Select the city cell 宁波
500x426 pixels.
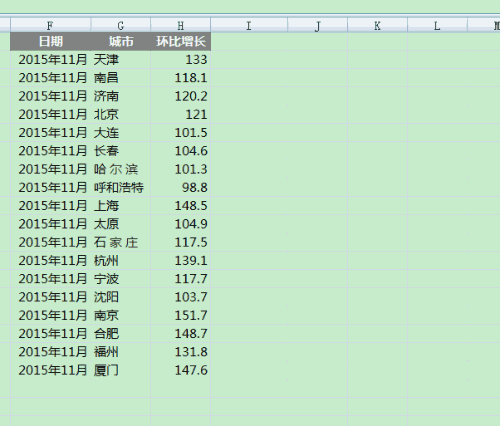pos(120,279)
